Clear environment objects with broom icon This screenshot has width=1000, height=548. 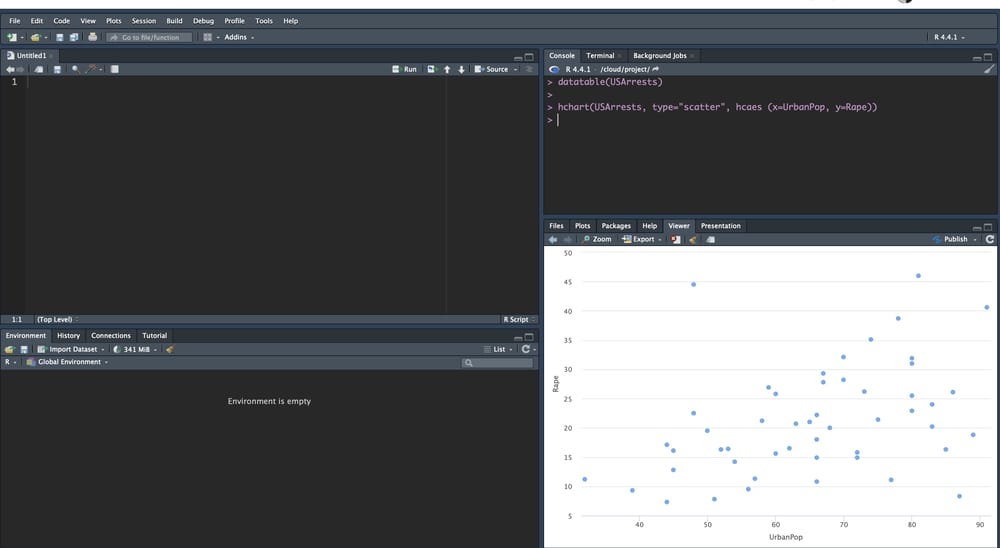tap(170, 350)
